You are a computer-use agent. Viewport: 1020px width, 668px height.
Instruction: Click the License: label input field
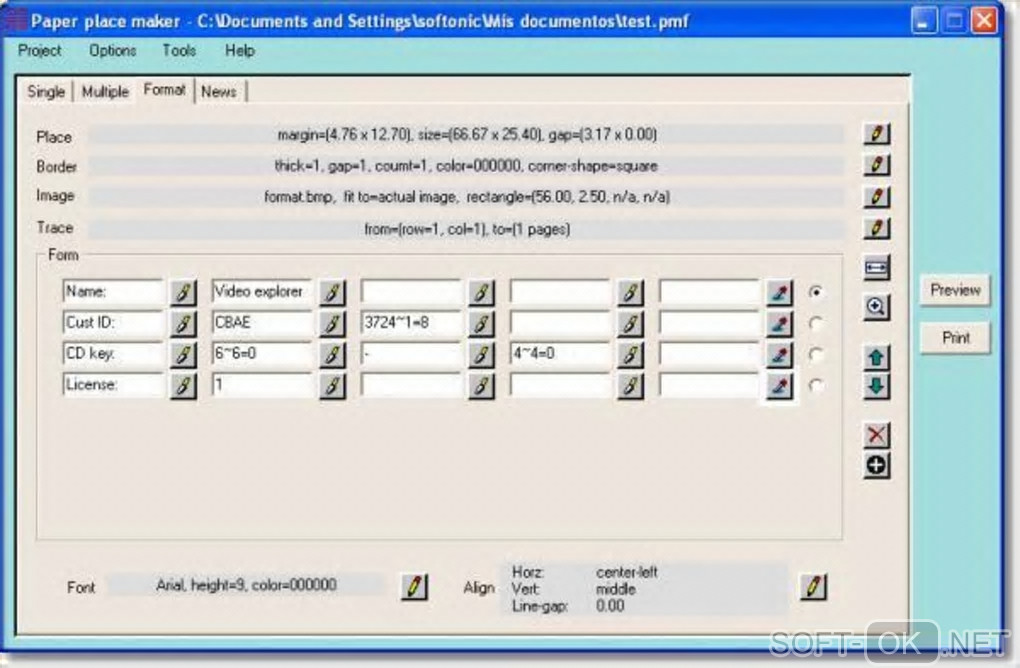[113, 385]
